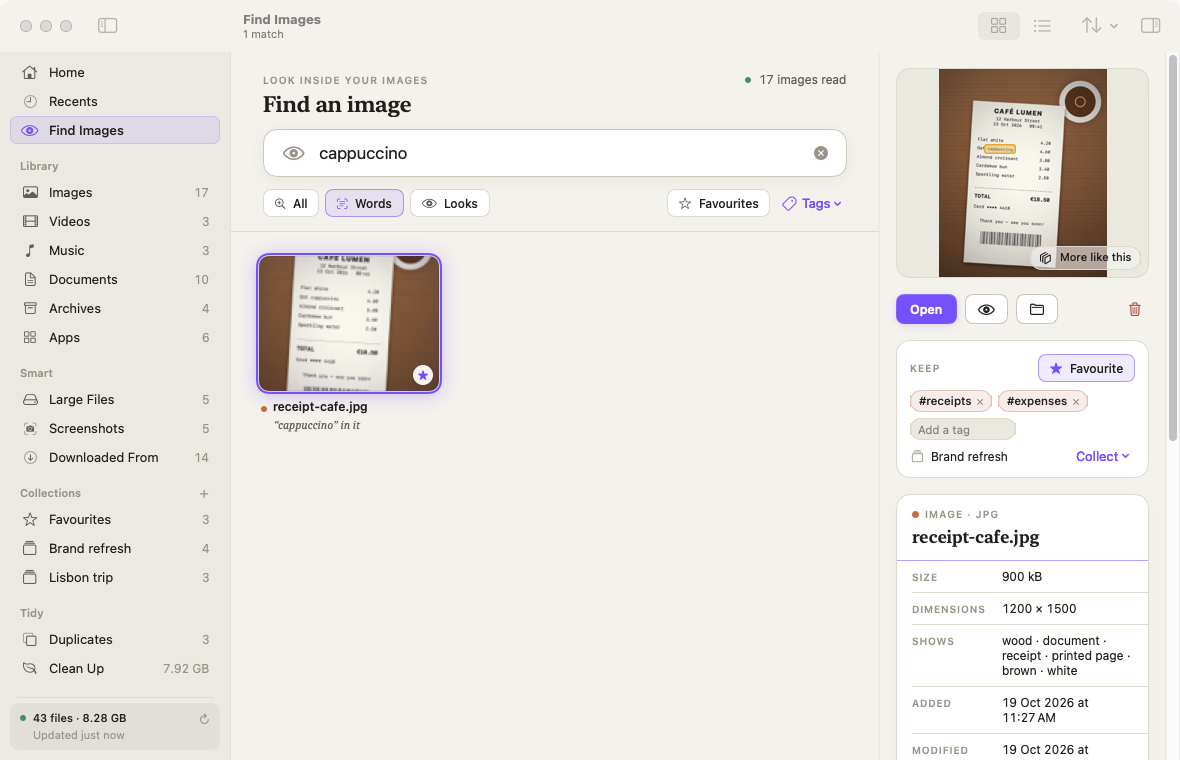The width and height of the screenshot is (1180, 760).
Task: Open the Apps library
Action: coord(115,337)
